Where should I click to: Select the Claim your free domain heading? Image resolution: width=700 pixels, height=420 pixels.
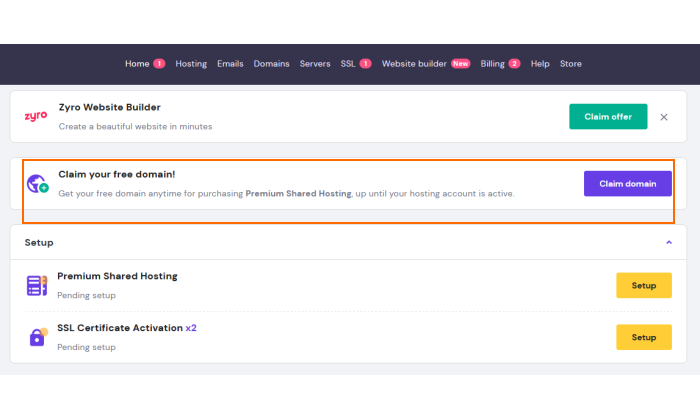tap(117, 174)
